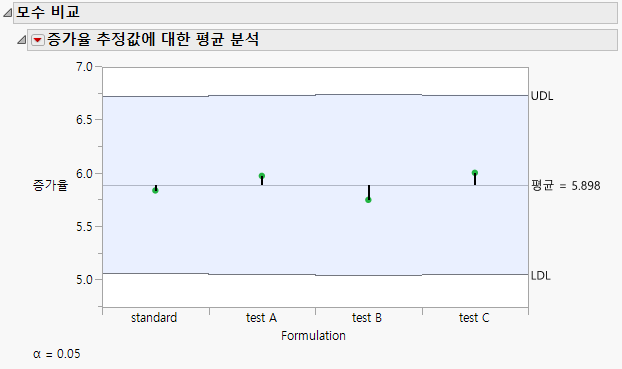The height and width of the screenshot is (369, 622).
Task: Click the 7.0 y-axis tick label
Action: pos(84,67)
